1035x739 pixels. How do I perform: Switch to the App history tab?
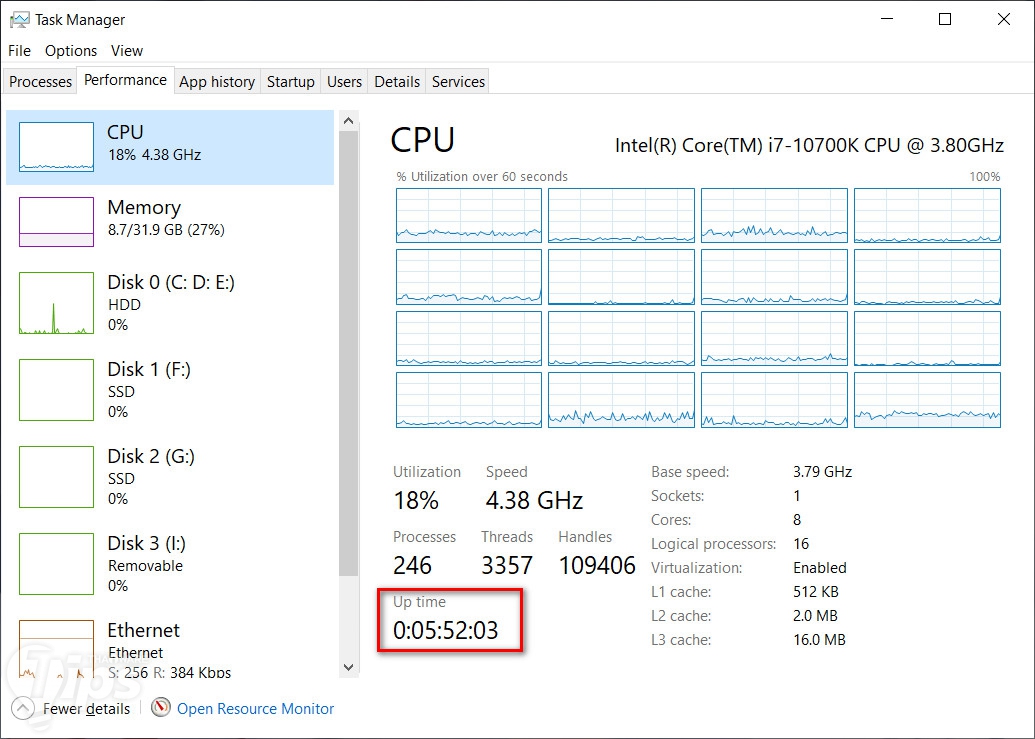tap(217, 82)
